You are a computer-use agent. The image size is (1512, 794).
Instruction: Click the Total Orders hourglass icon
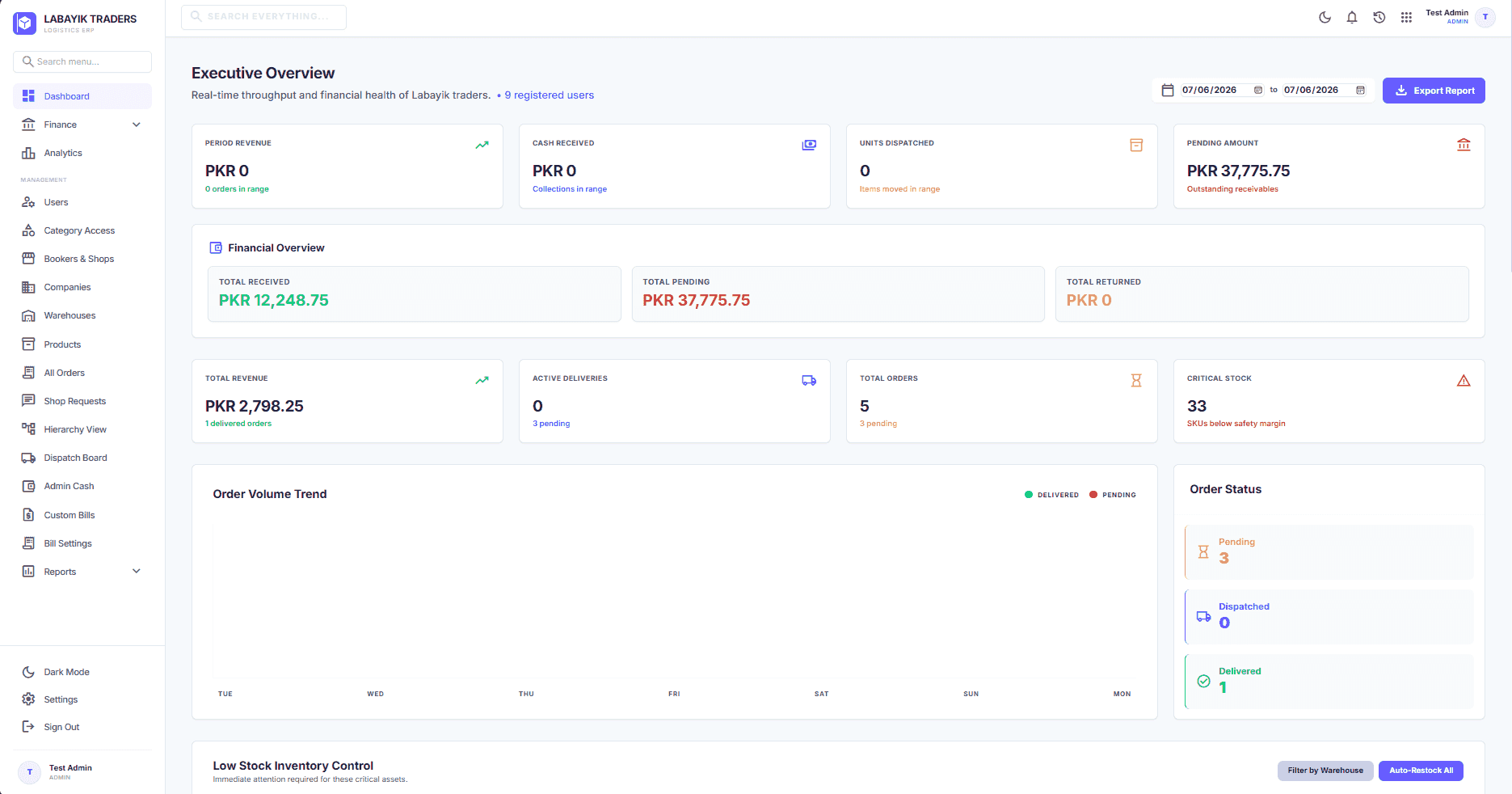coord(1136,380)
